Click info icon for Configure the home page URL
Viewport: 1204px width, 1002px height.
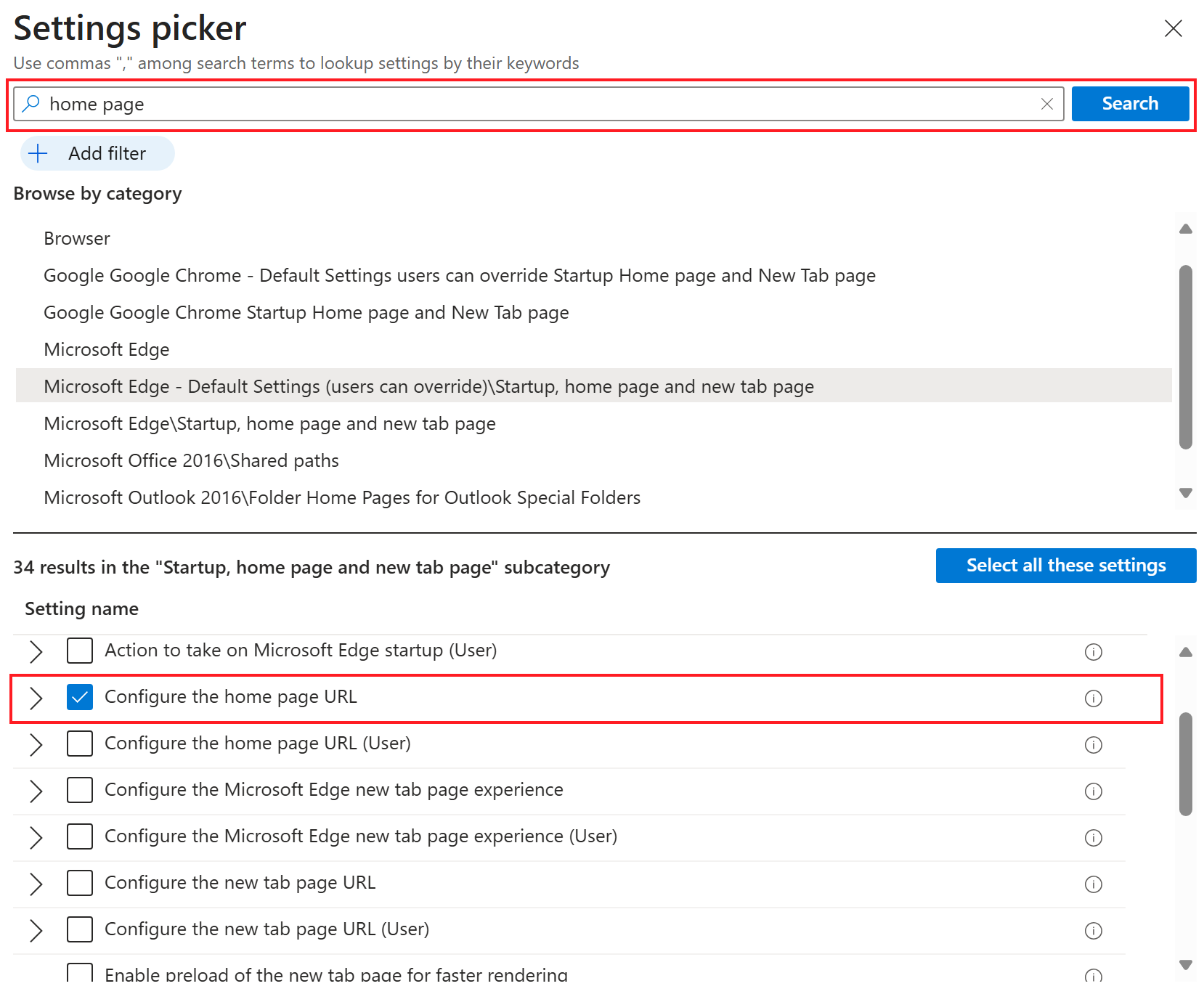(x=1093, y=698)
